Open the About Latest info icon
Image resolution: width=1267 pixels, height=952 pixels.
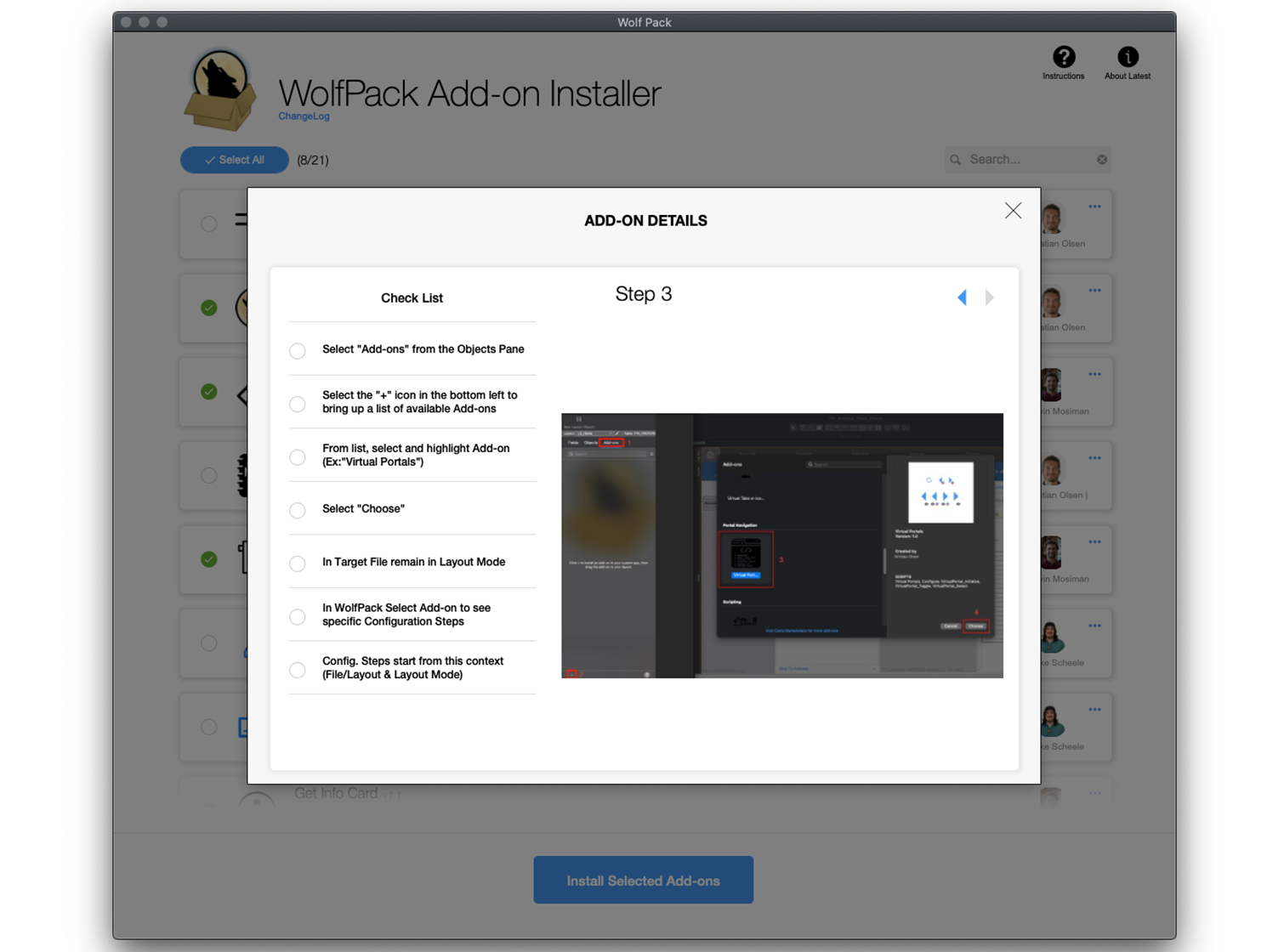point(1128,57)
